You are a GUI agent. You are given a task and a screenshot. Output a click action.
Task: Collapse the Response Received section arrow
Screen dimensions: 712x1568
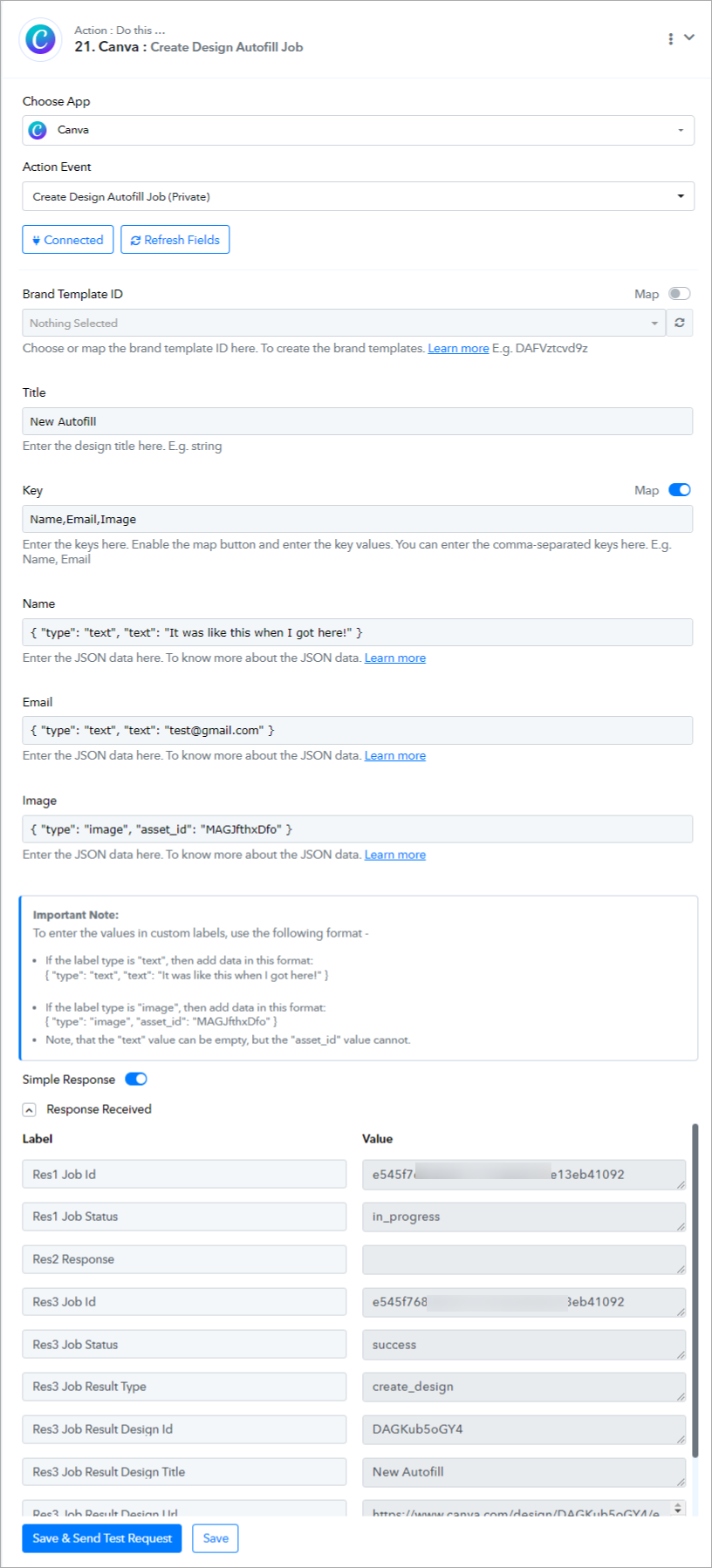click(29, 1109)
